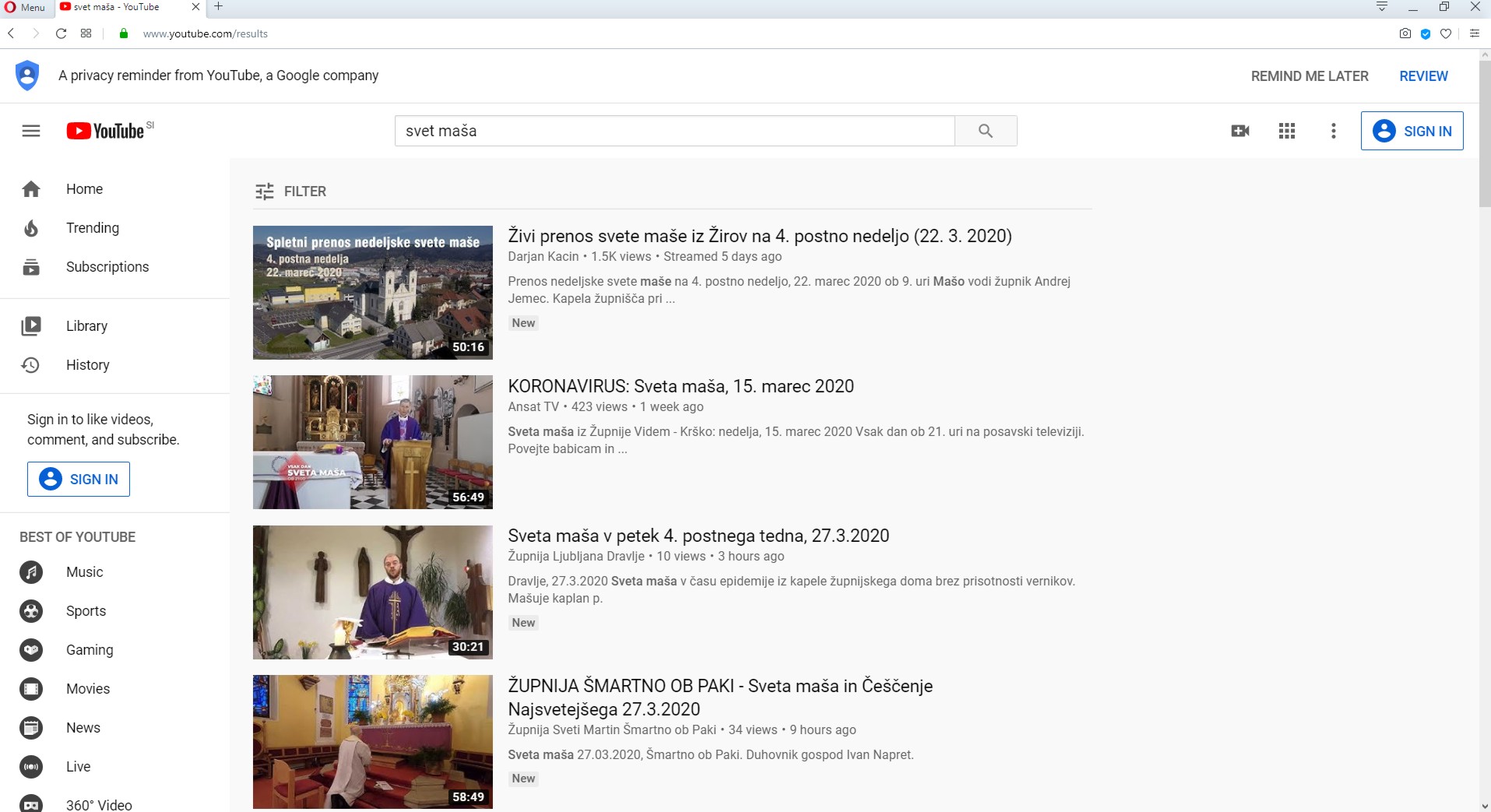The width and height of the screenshot is (1491, 812).
Task: Open the three-dot settings menu
Action: 1334,131
